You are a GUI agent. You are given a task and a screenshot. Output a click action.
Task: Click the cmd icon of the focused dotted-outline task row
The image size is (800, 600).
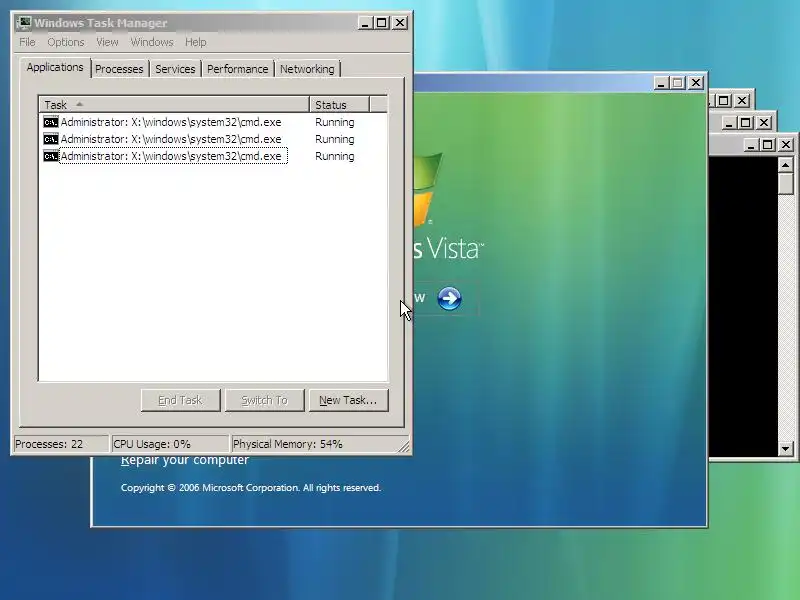coord(51,156)
